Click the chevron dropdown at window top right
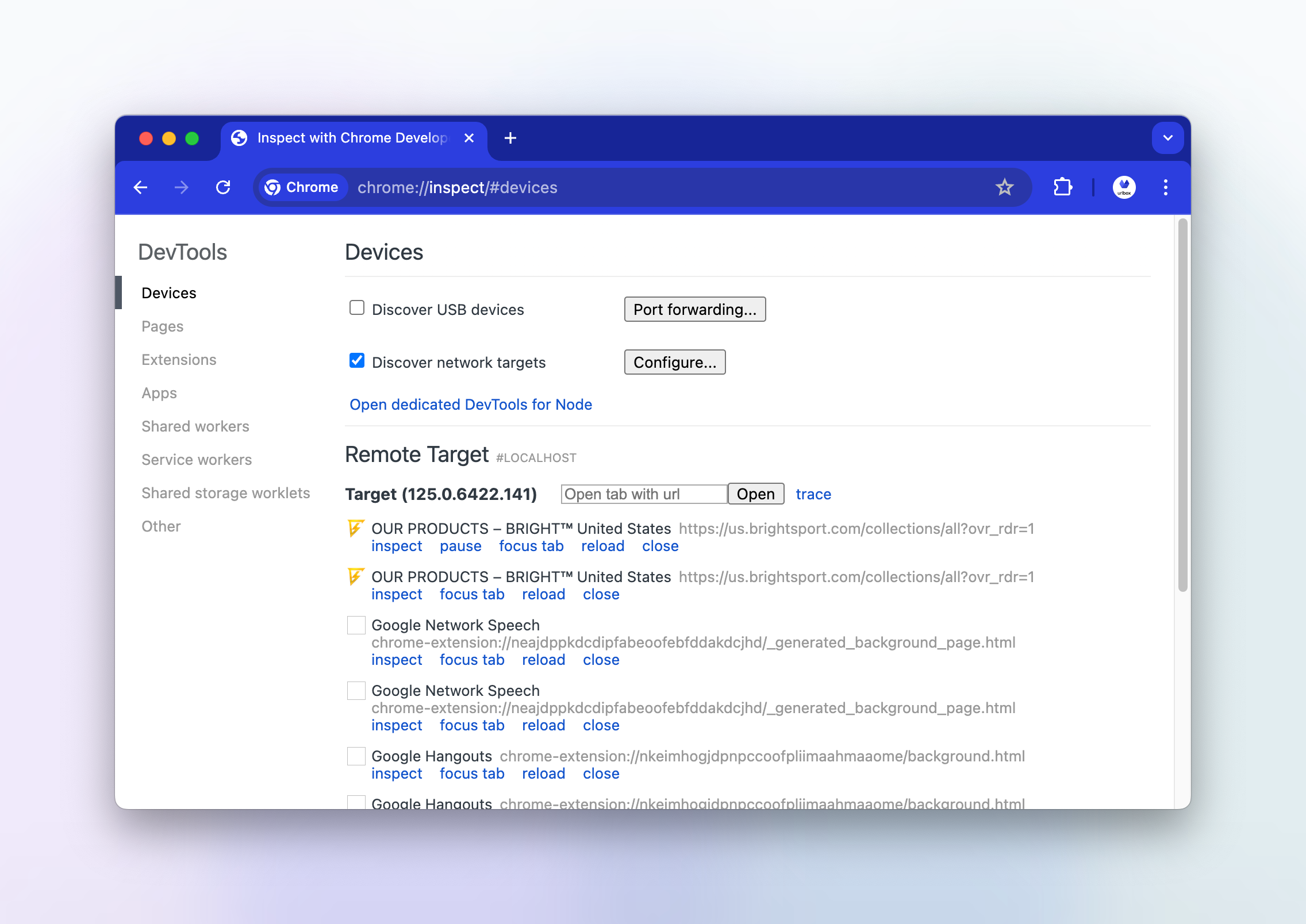 click(x=1167, y=138)
